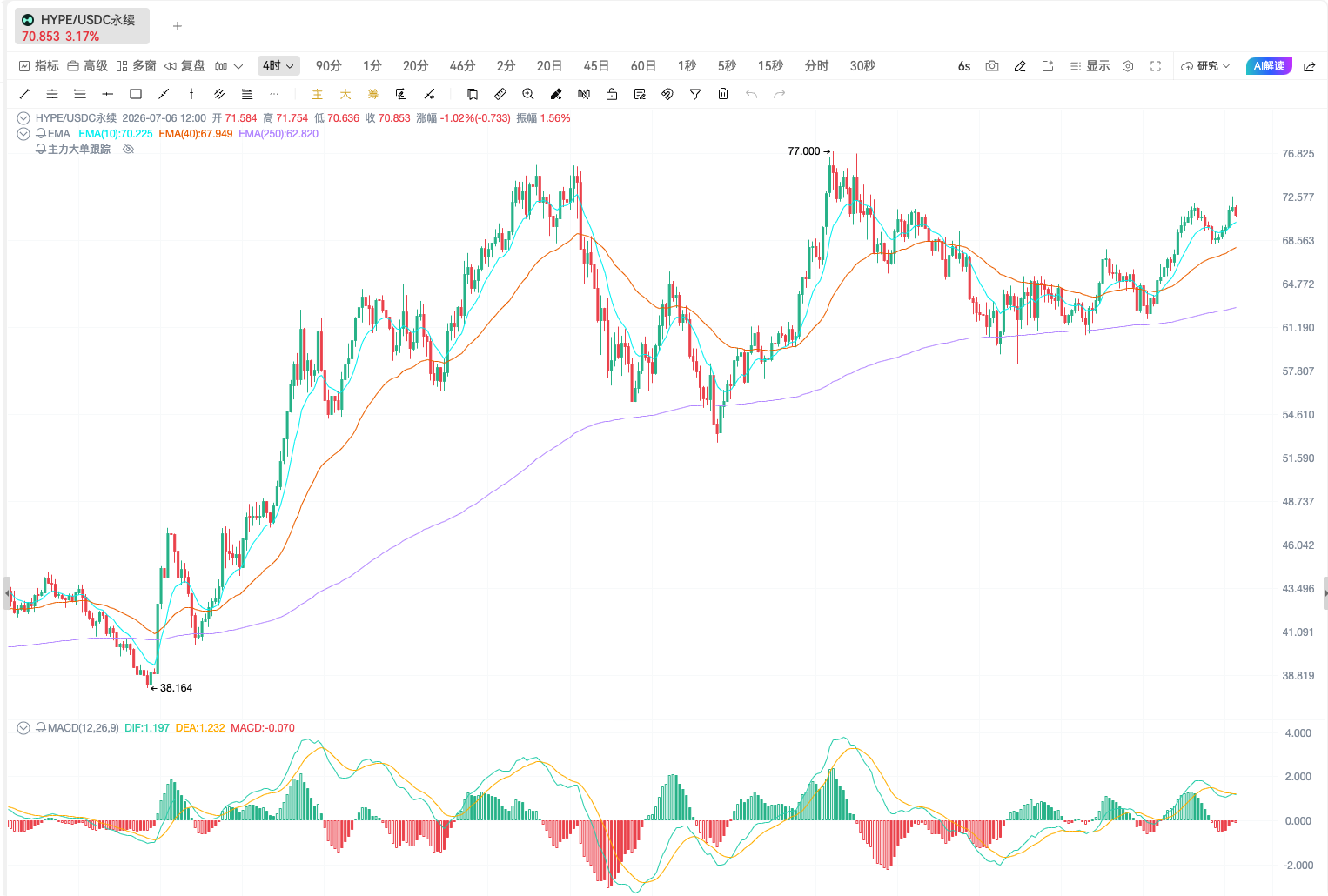
Task: Select the trend line drawing tool
Action: click(x=24, y=94)
